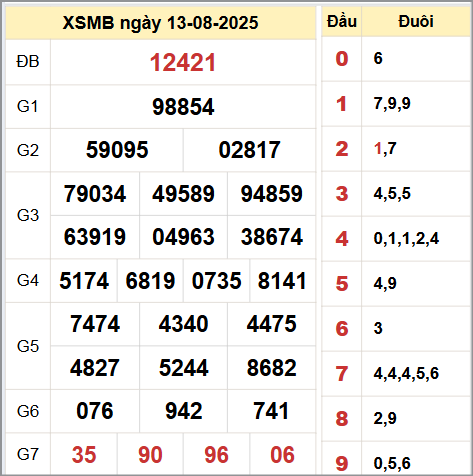This screenshot has width=473, height=476.
Task: Click G1 prize number 98854
Action: point(183,107)
